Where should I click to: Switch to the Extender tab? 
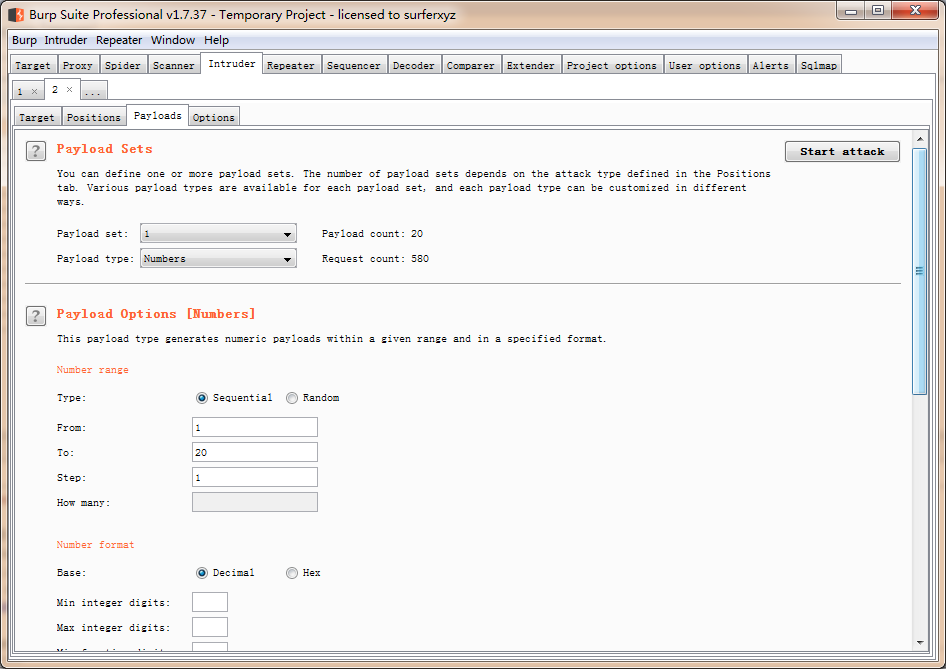tap(530, 65)
